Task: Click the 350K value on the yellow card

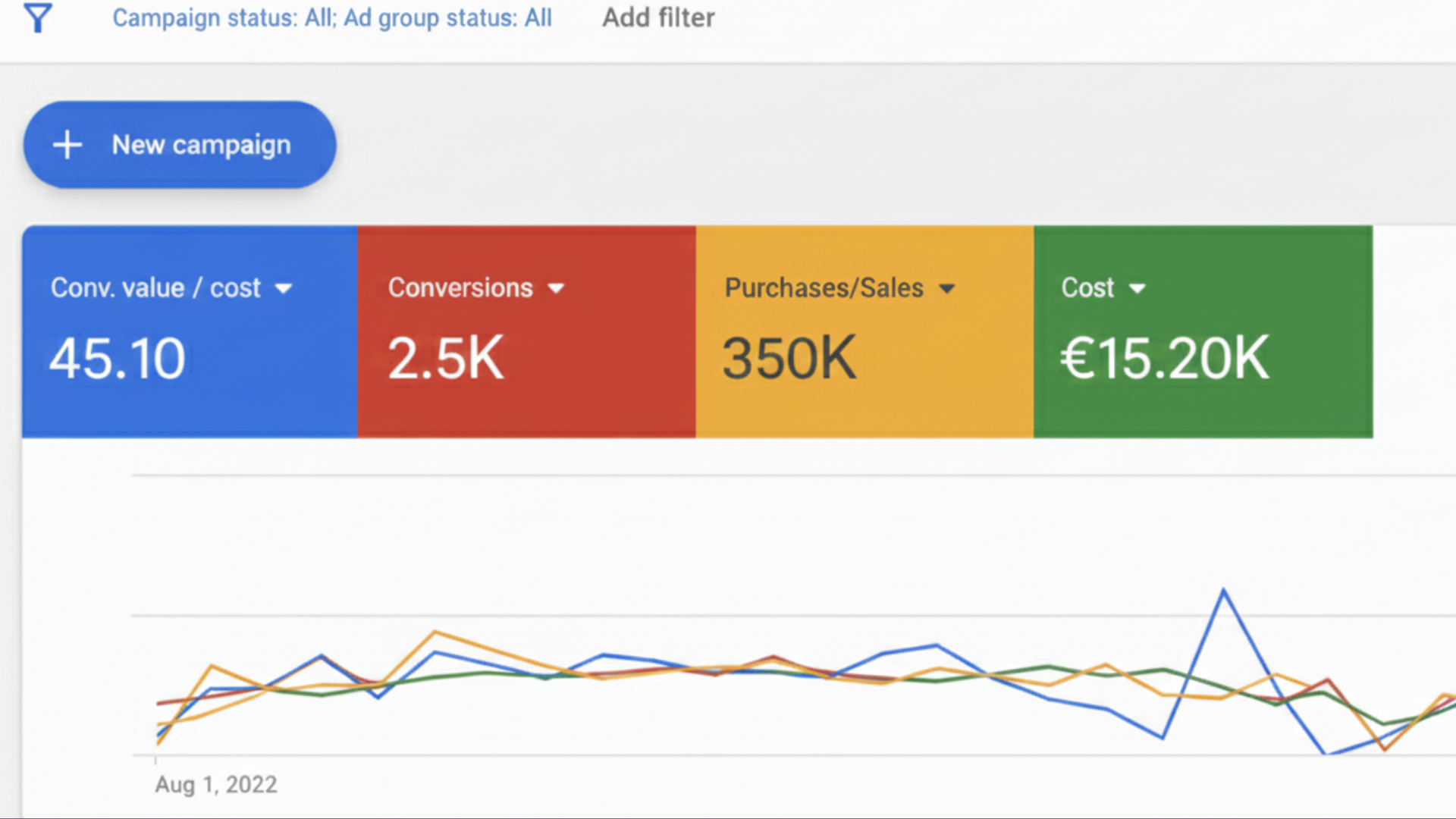Action: 789,359
